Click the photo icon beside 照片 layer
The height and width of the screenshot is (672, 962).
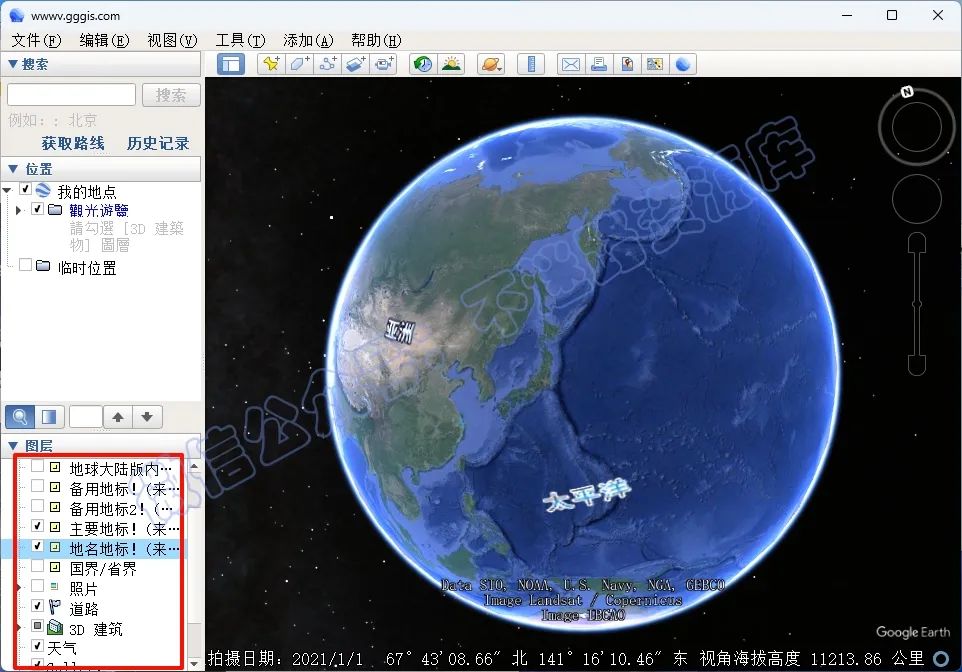coord(55,587)
